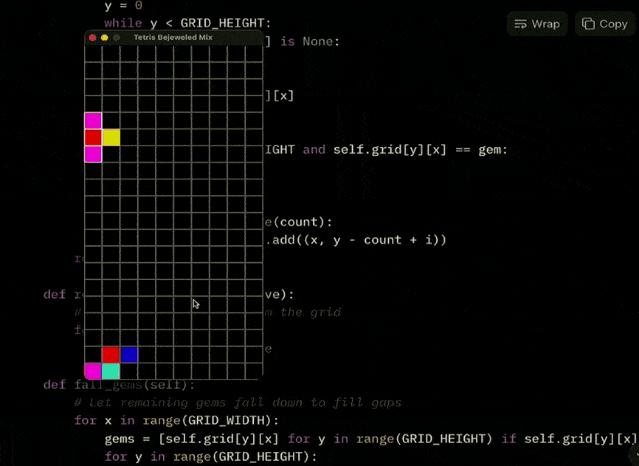Copy the code block contents

point(605,24)
